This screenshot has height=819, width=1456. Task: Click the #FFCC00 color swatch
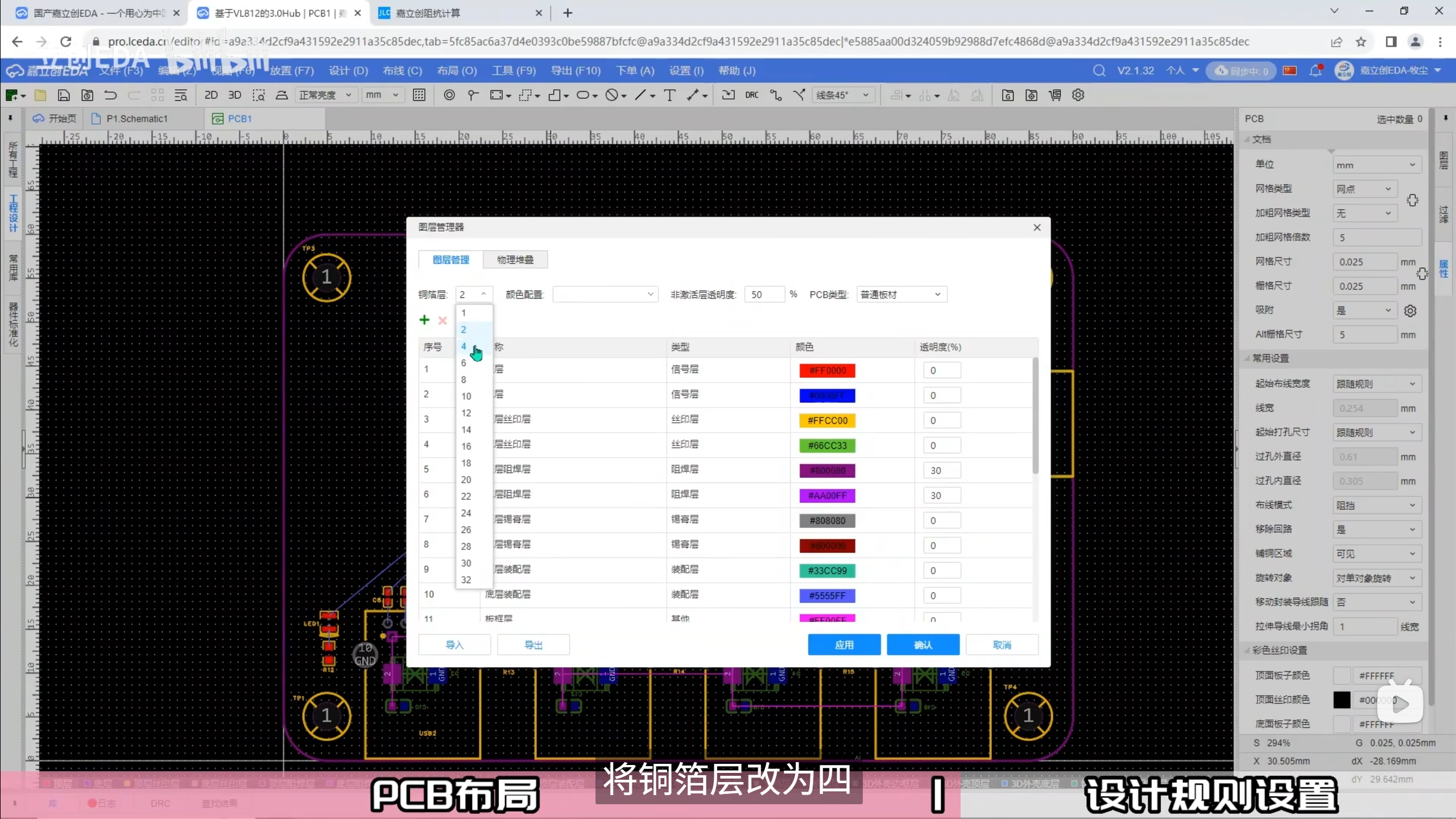(827, 421)
